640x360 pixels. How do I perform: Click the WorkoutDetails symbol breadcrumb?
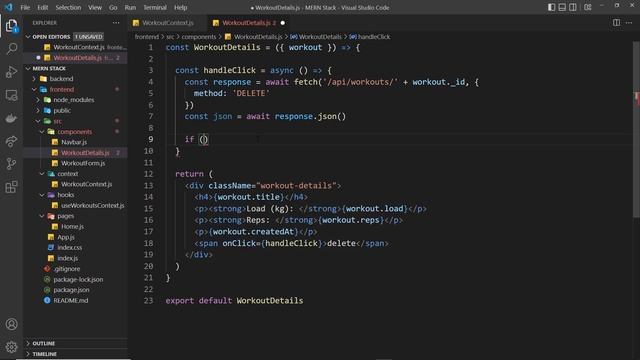[x=316, y=37]
